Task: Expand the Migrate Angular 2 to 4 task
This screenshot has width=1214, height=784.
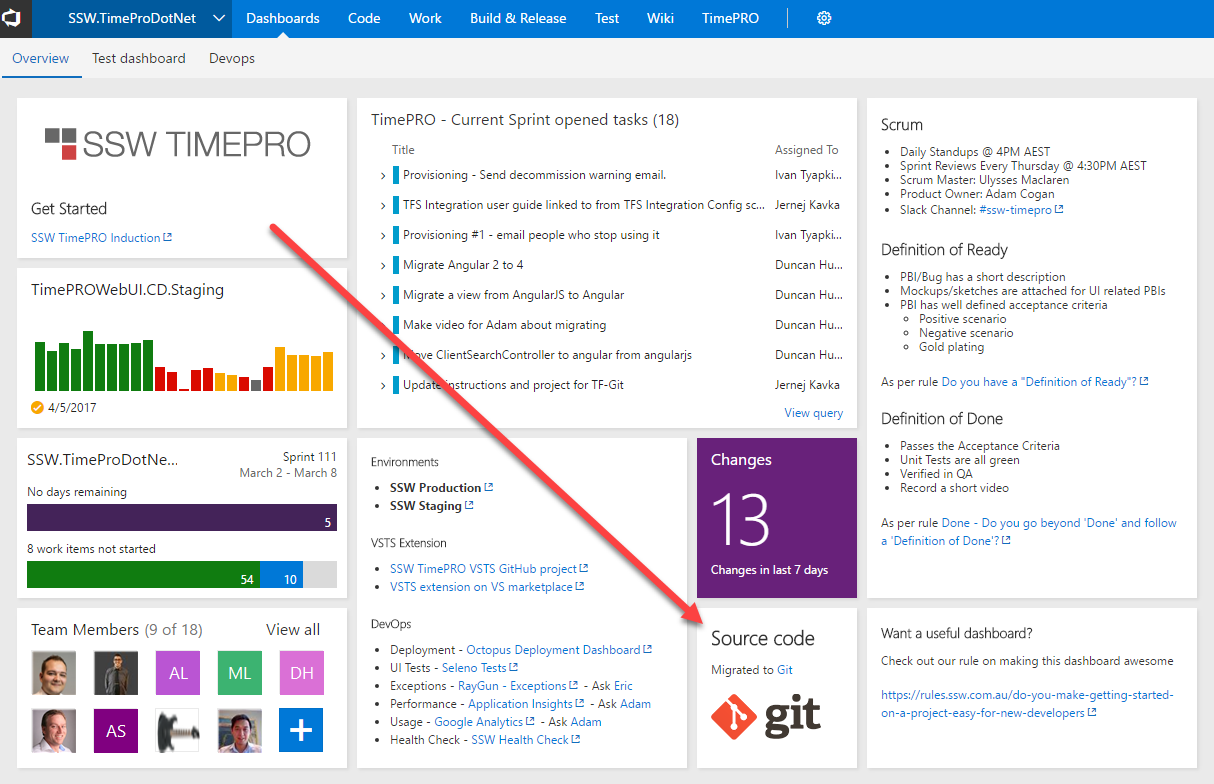Action: (383, 266)
